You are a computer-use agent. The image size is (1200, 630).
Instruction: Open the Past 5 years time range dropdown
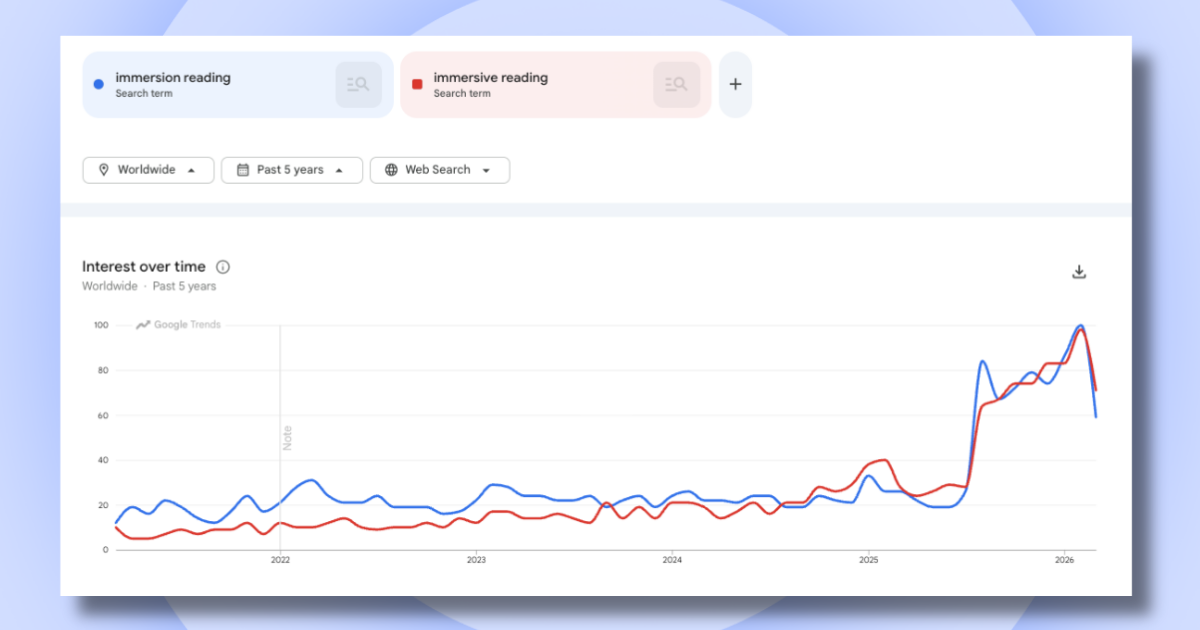[291, 170]
